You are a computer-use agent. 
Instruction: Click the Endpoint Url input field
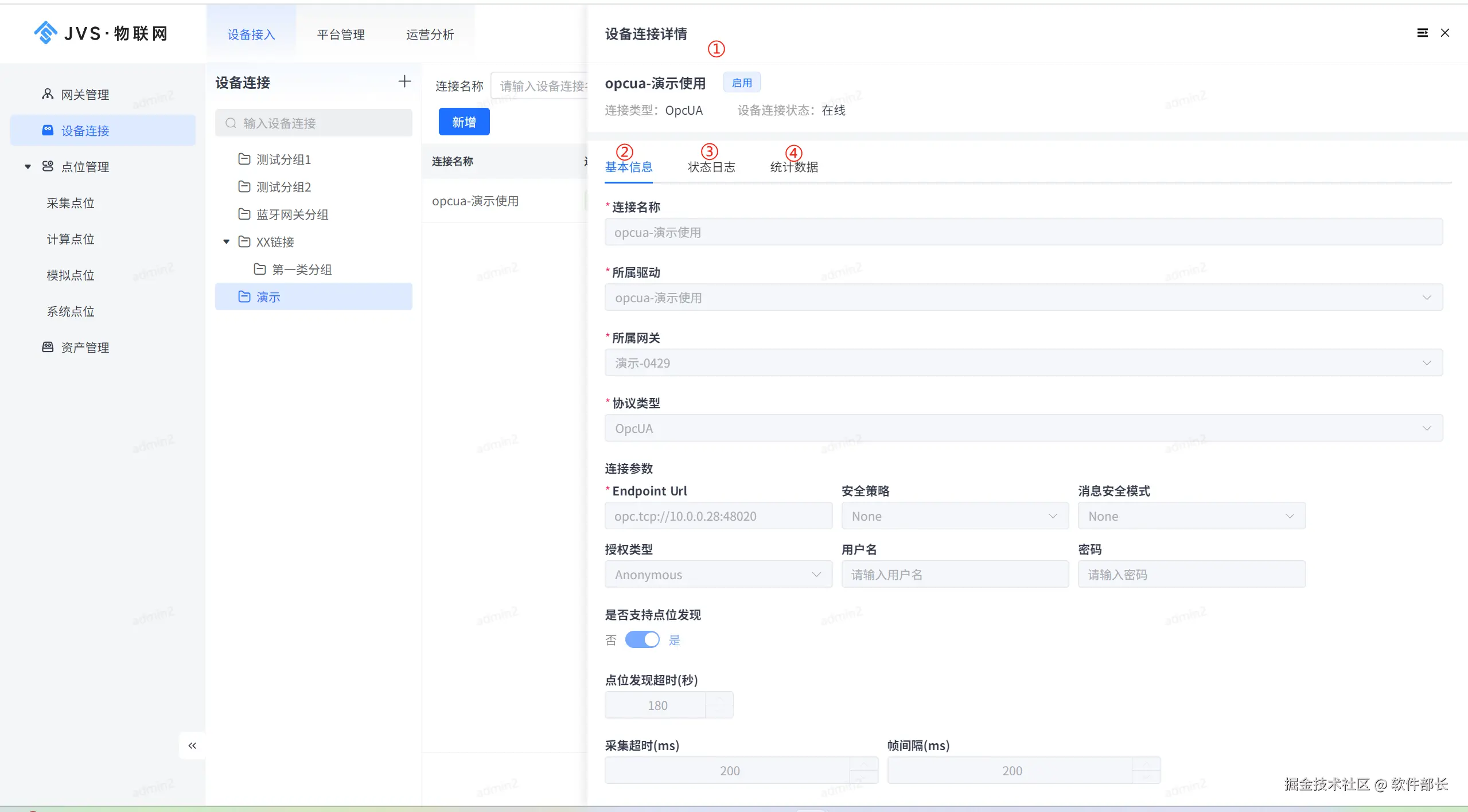click(718, 516)
